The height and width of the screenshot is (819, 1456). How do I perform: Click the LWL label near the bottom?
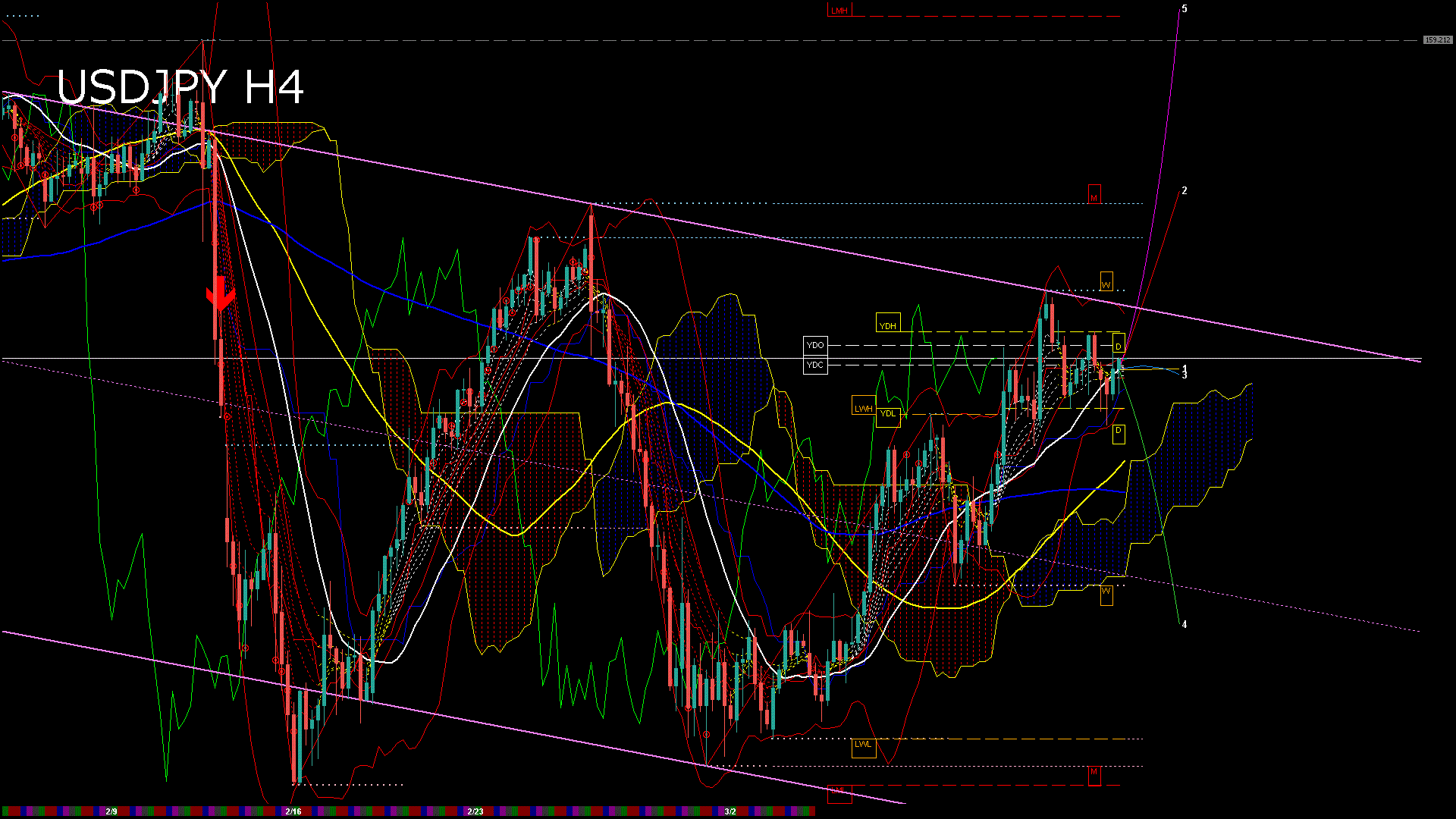click(x=864, y=744)
